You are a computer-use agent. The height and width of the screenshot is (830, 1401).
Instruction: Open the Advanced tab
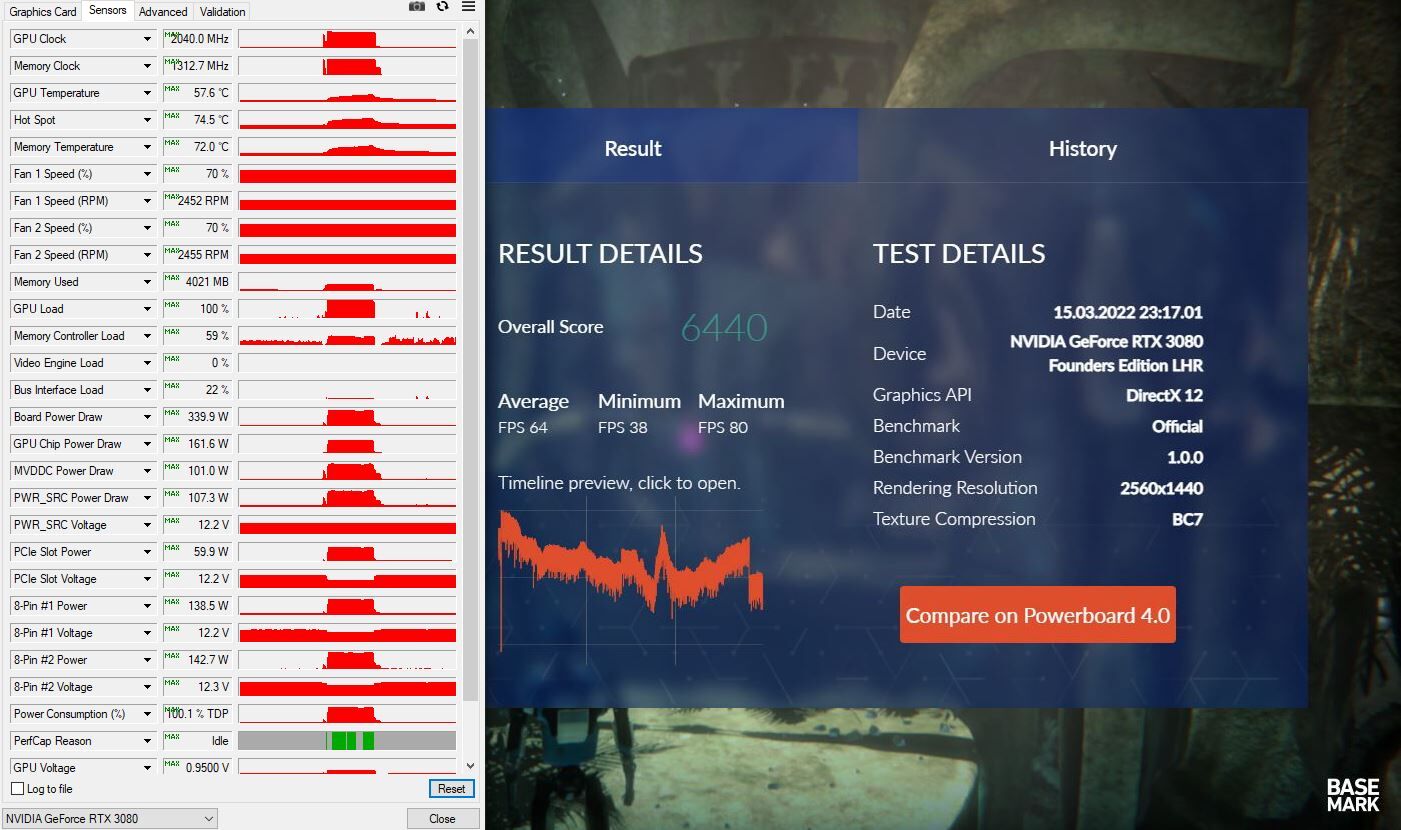tap(163, 12)
